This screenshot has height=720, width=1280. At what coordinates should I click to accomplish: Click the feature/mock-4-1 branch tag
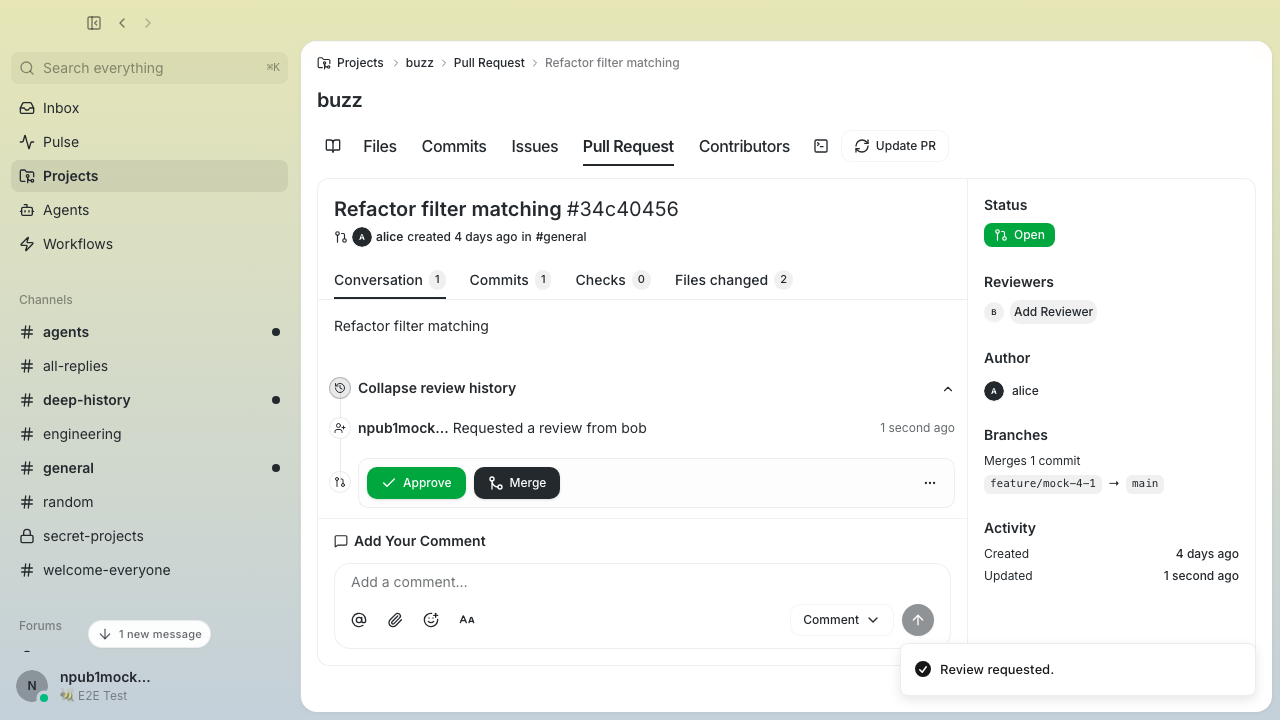(x=1043, y=484)
